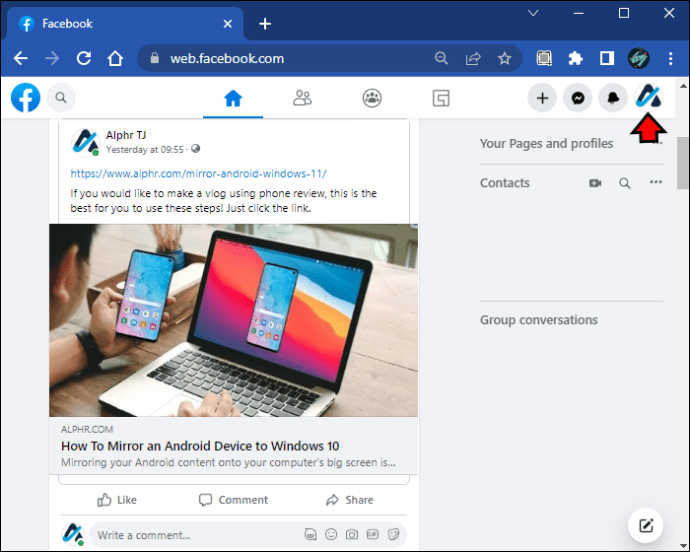Open Chrome's three-dot menu
This screenshot has height=552, width=690.
coord(670,58)
